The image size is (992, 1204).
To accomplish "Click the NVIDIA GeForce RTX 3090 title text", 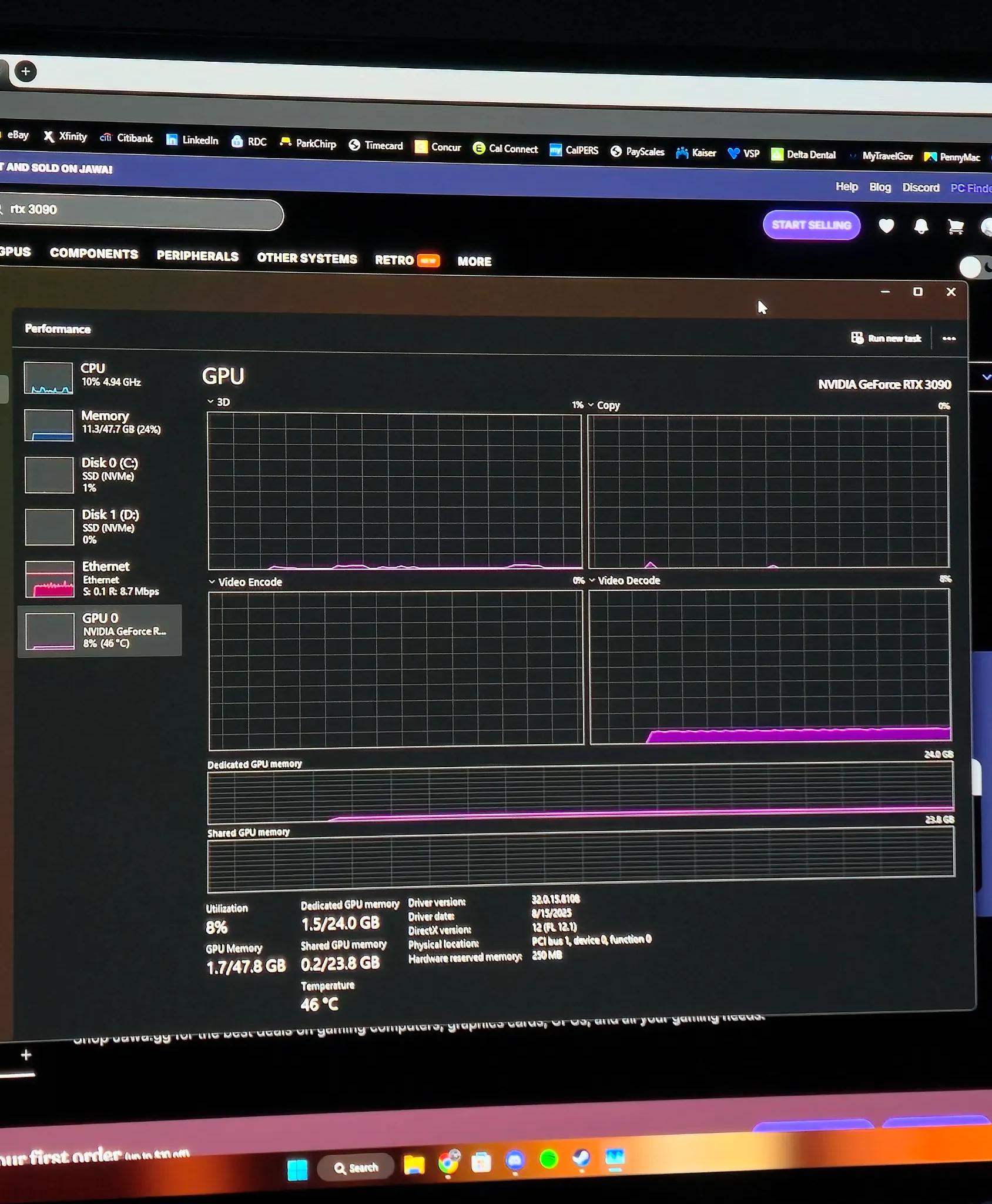I will tap(884, 384).
